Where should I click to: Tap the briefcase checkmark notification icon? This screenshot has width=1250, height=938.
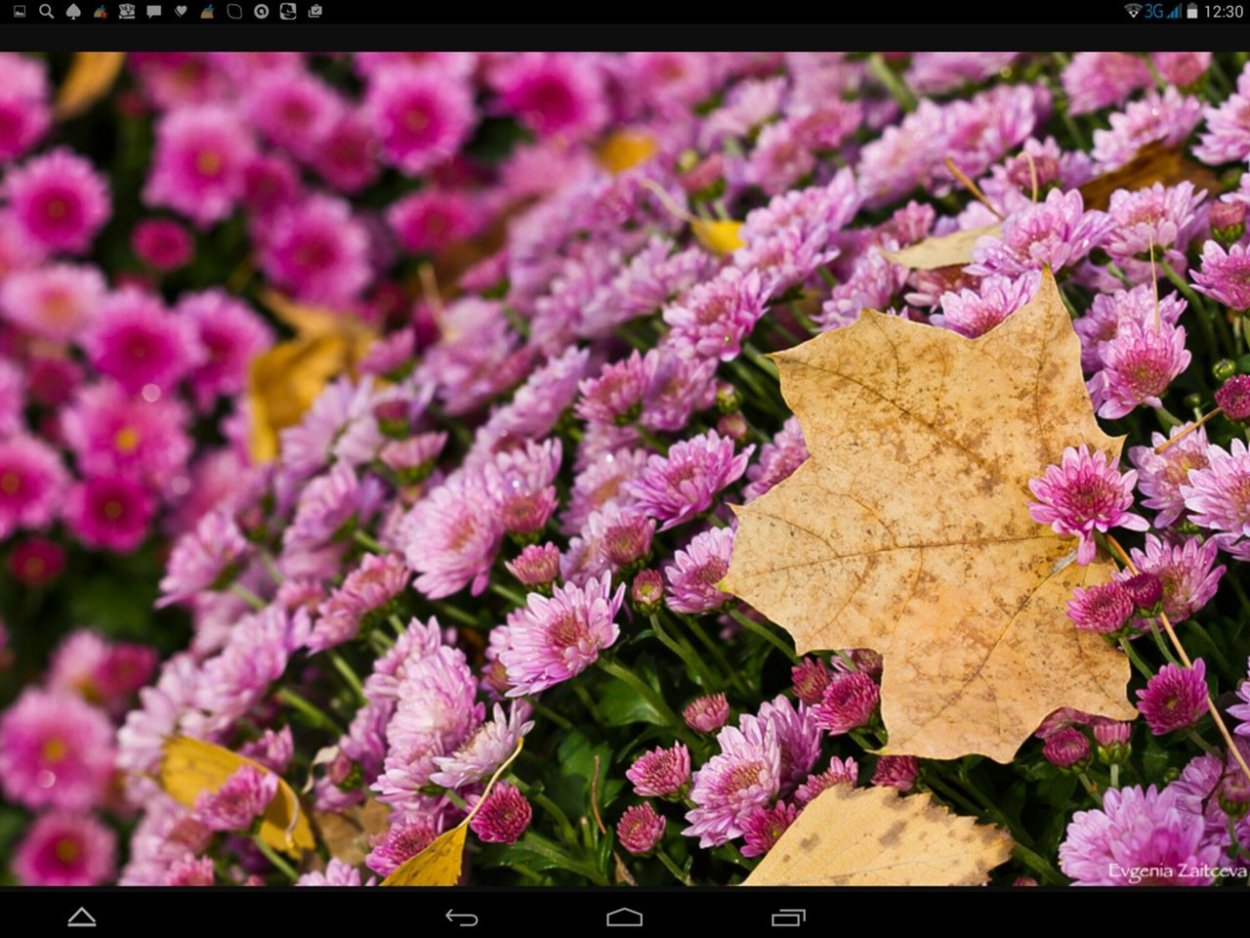click(x=315, y=11)
